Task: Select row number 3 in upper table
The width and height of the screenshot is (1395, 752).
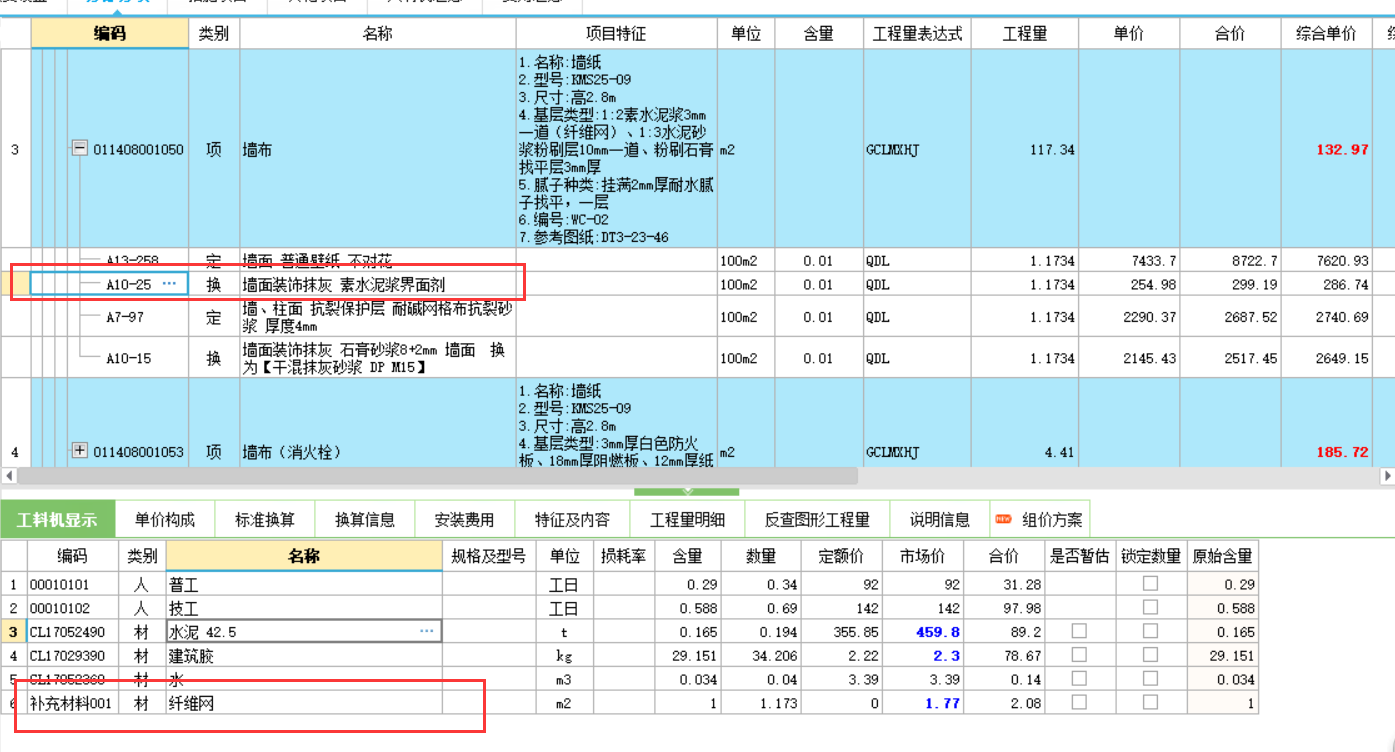Action: (x=15, y=149)
